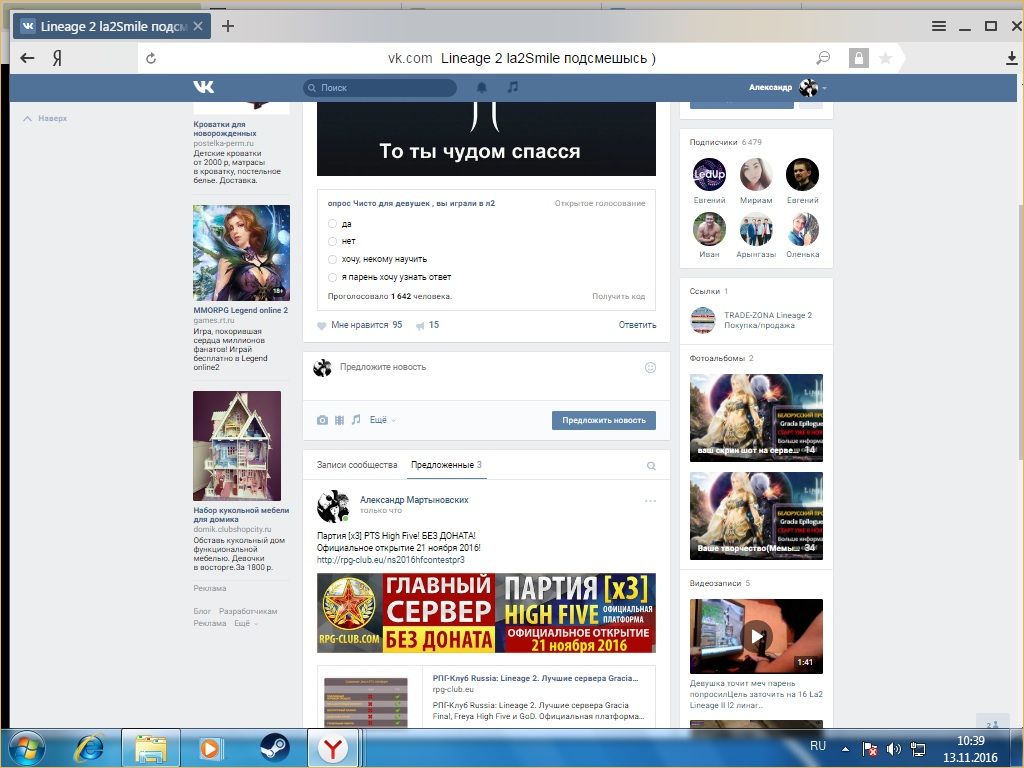Screen dimensions: 1024x768
Task: Search wall posts magnifier icon
Action: click(651, 466)
